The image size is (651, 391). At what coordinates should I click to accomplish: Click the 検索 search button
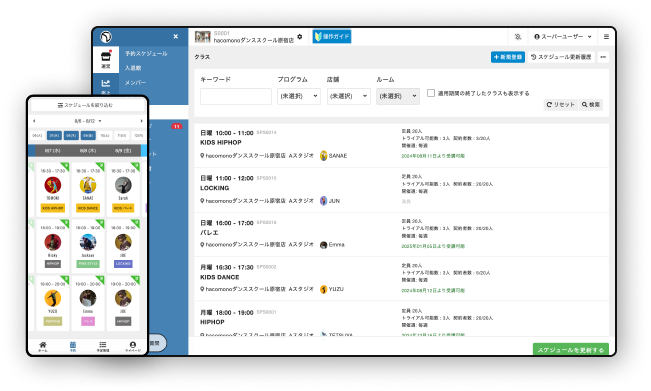[591, 105]
